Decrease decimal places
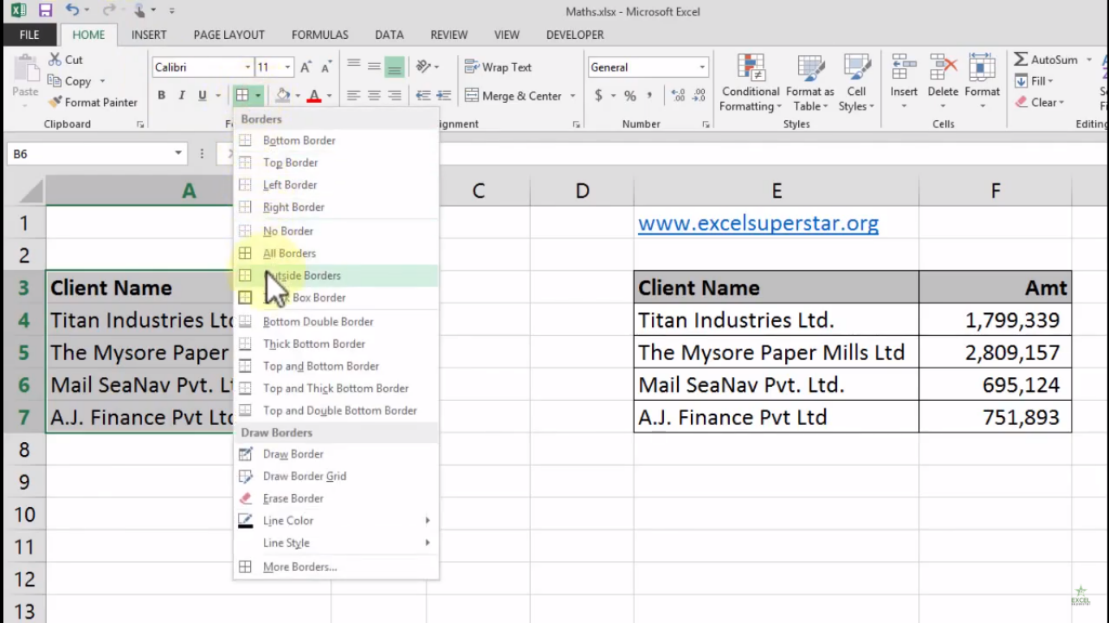1109x623 pixels. (x=699, y=95)
